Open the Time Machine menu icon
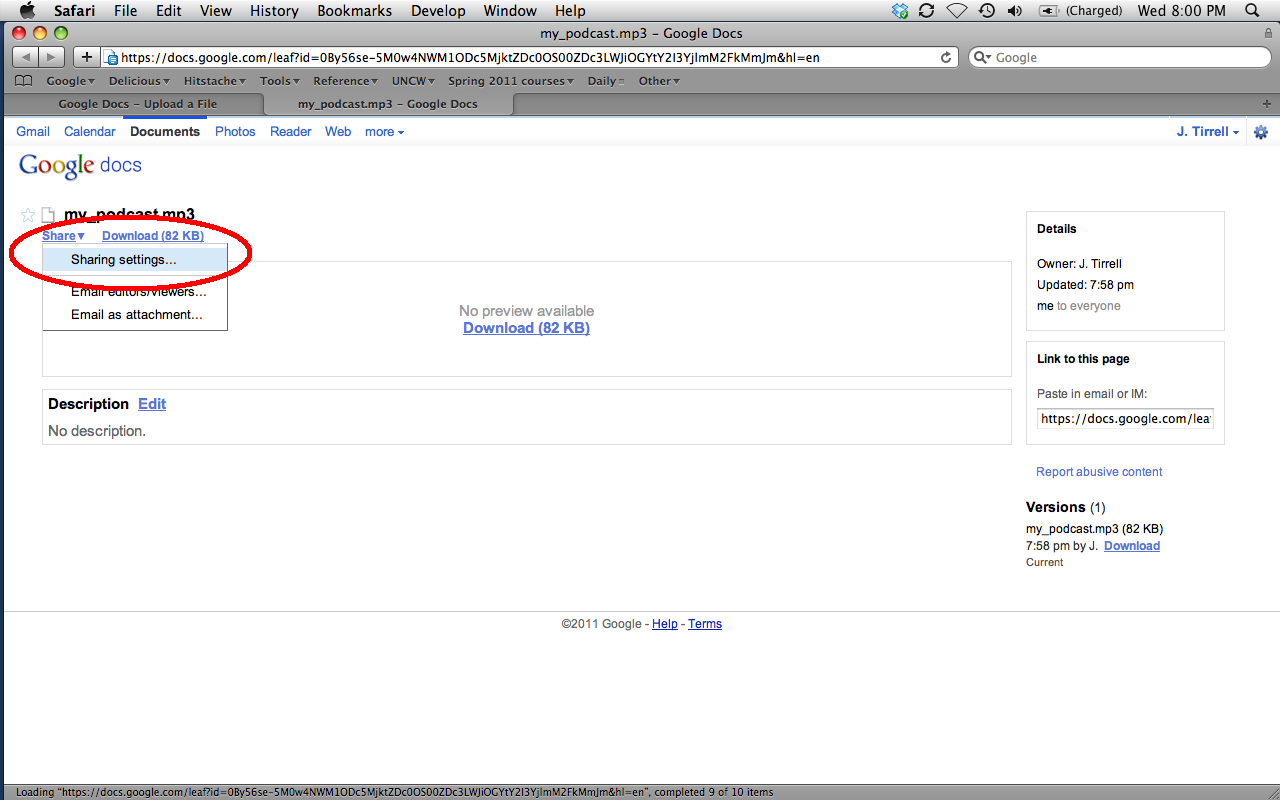 tap(987, 11)
